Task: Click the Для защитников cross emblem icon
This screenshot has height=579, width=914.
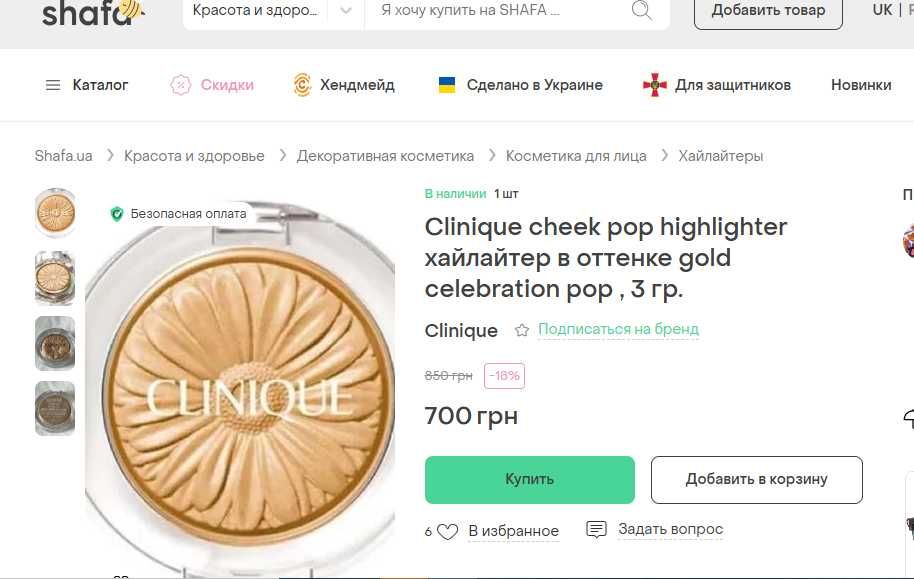Action: 654,85
